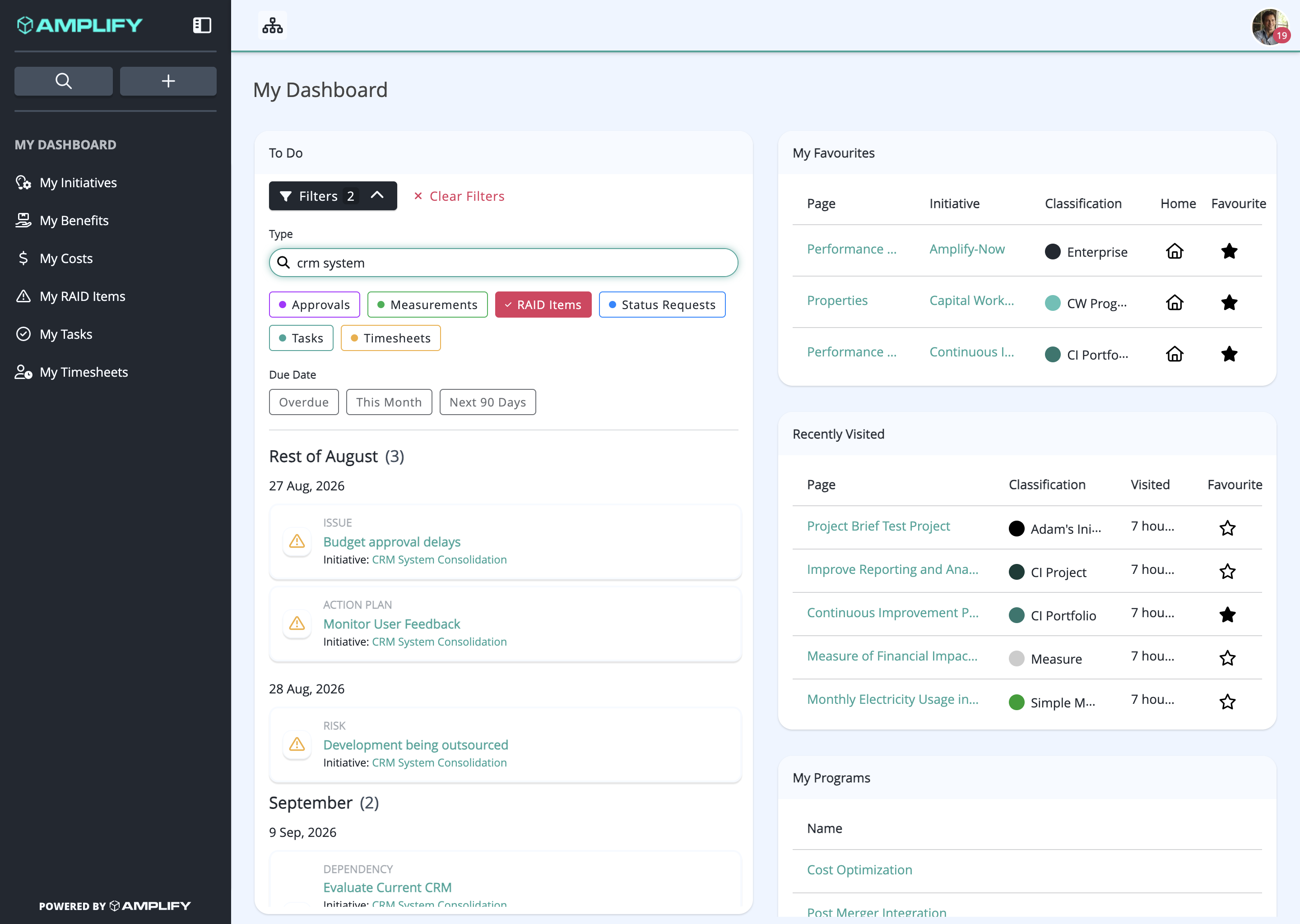This screenshot has height=924, width=1300.
Task: Click the Simple Measure green dot
Action: pos(1017,702)
